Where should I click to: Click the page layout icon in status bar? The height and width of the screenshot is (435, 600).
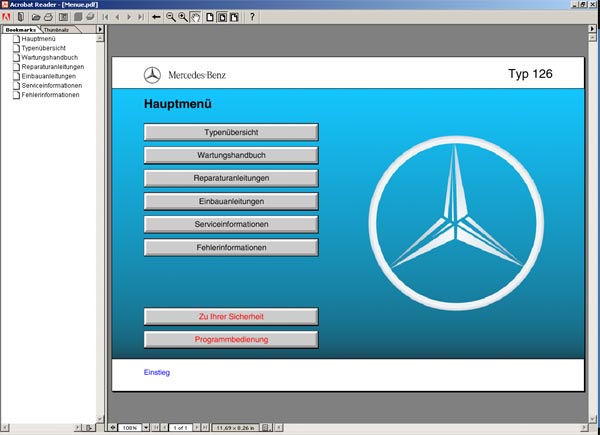267,427
